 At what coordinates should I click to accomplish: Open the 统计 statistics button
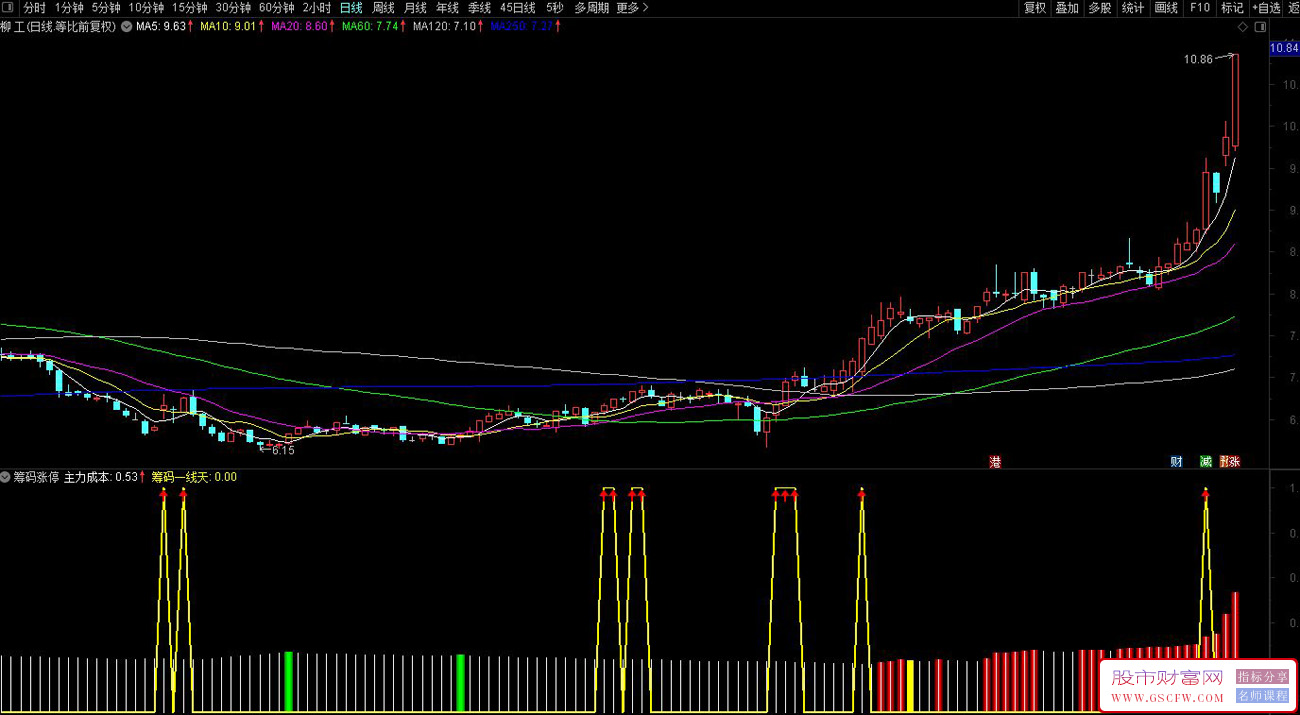tap(1132, 8)
